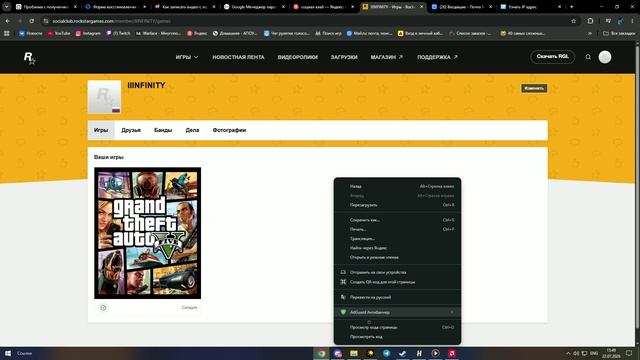Open the site search magnifier icon

(x=588, y=57)
